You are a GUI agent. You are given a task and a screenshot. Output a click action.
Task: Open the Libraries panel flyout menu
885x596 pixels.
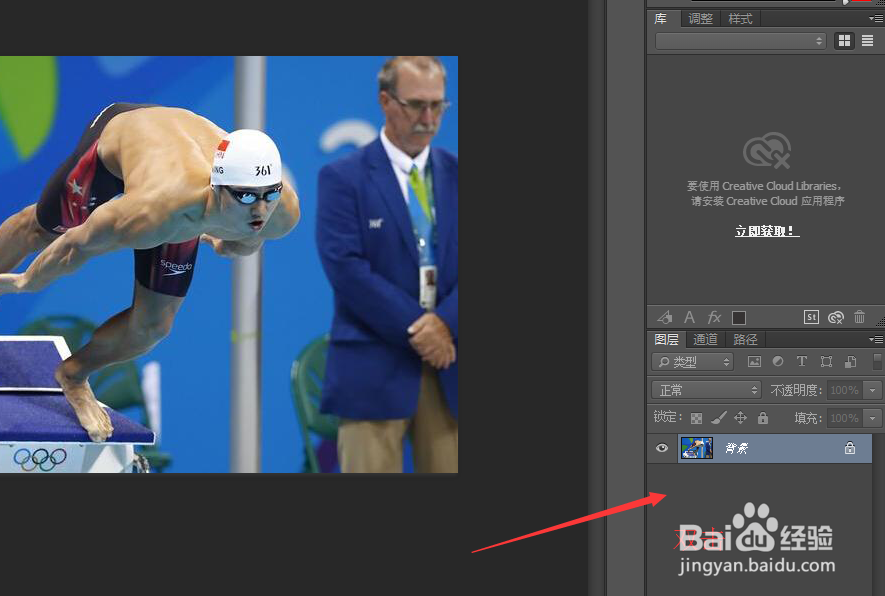pyautogui.click(x=876, y=19)
